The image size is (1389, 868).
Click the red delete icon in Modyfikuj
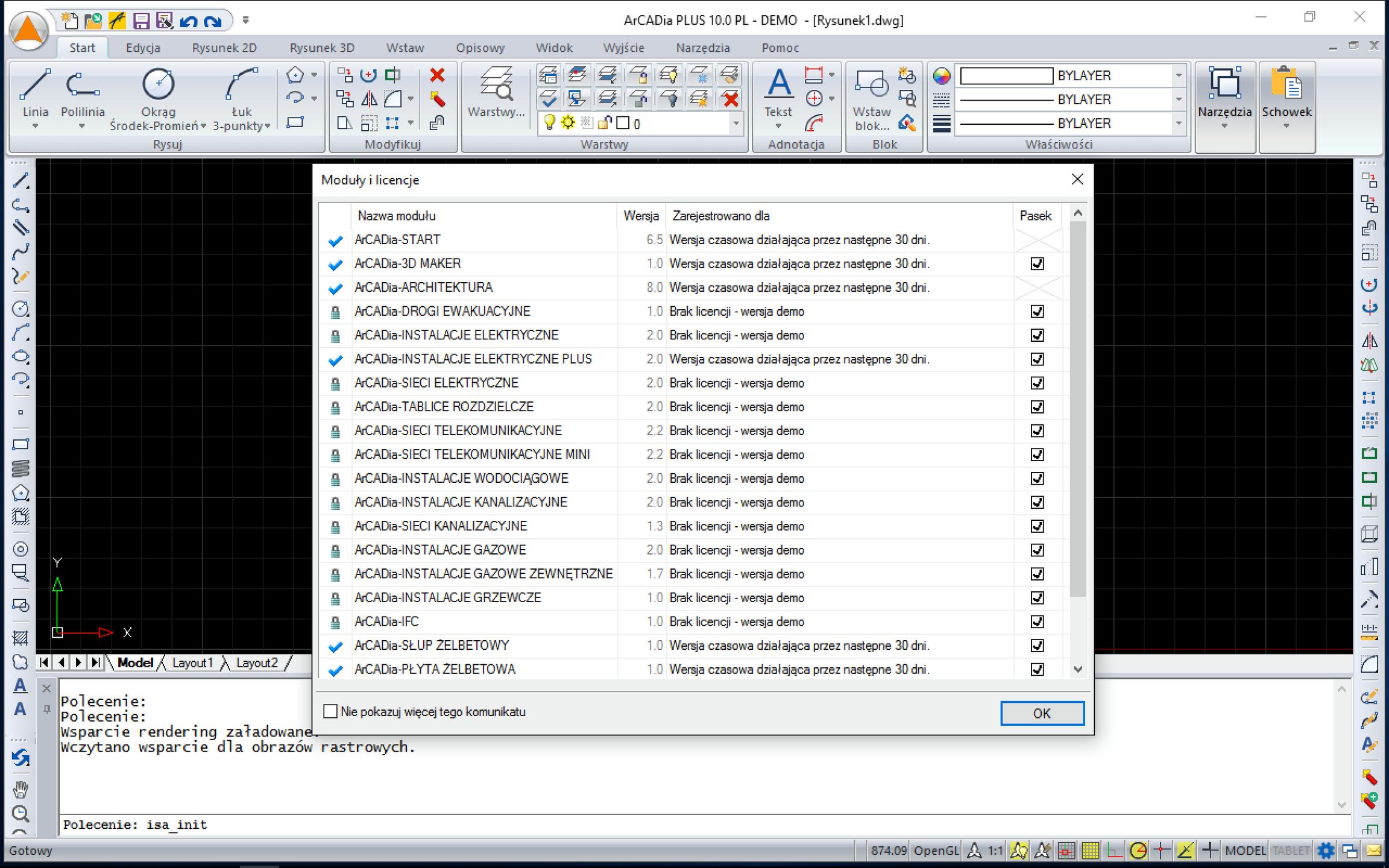[437, 75]
